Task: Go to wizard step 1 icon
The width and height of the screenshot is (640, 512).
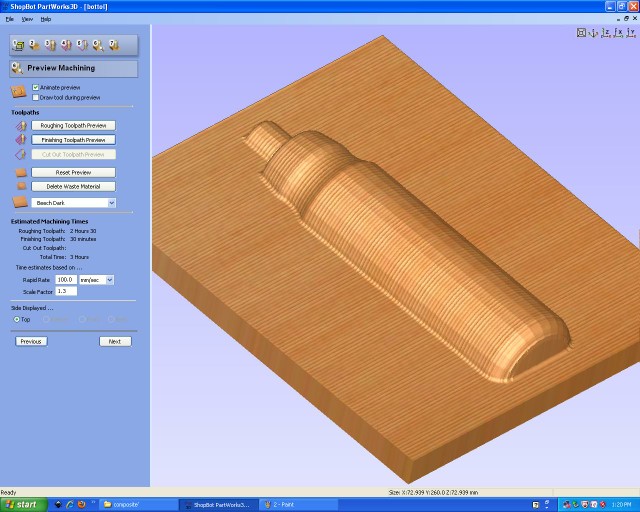Action: click(18, 45)
